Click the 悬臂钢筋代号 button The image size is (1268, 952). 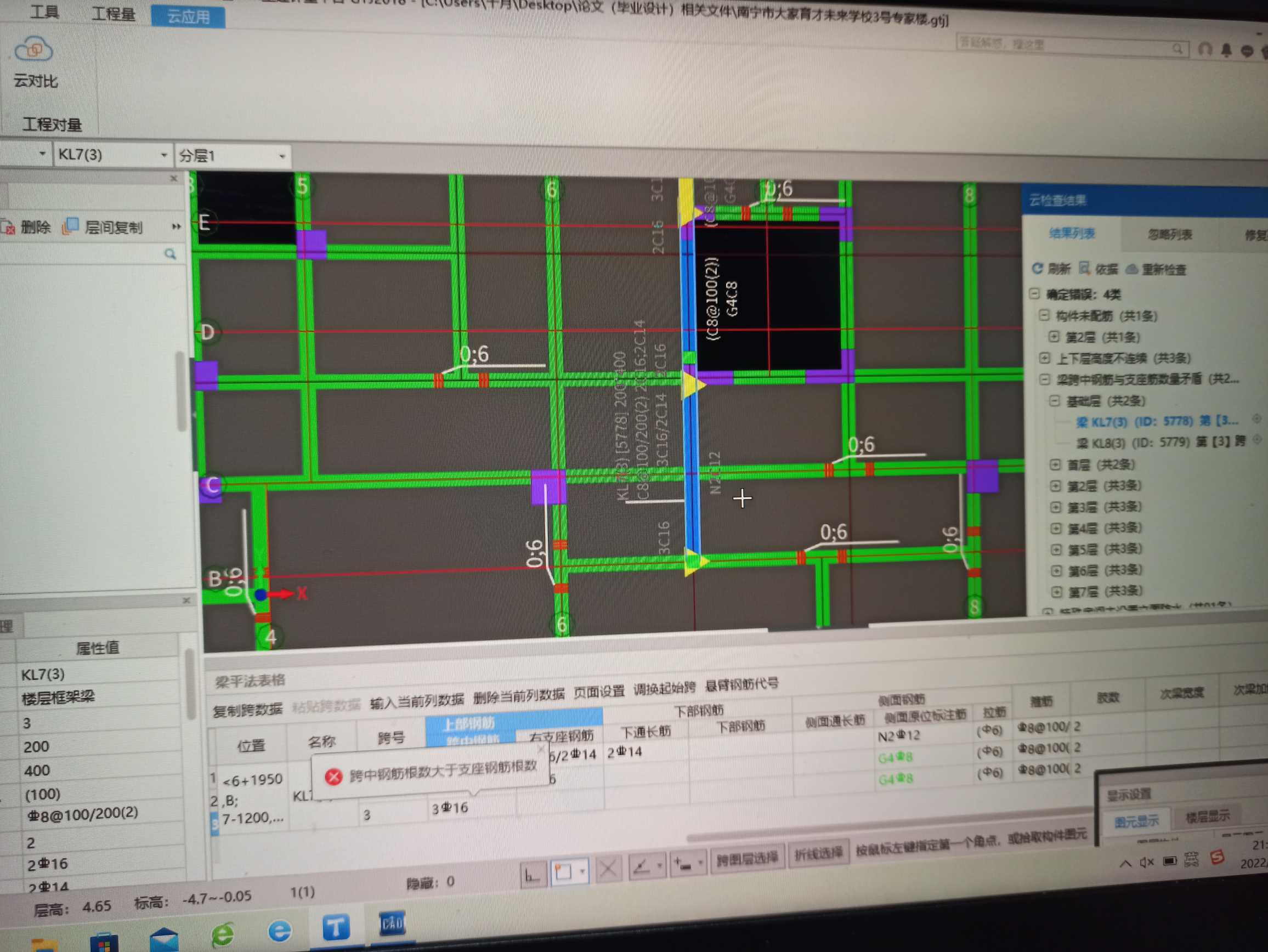[x=741, y=684]
